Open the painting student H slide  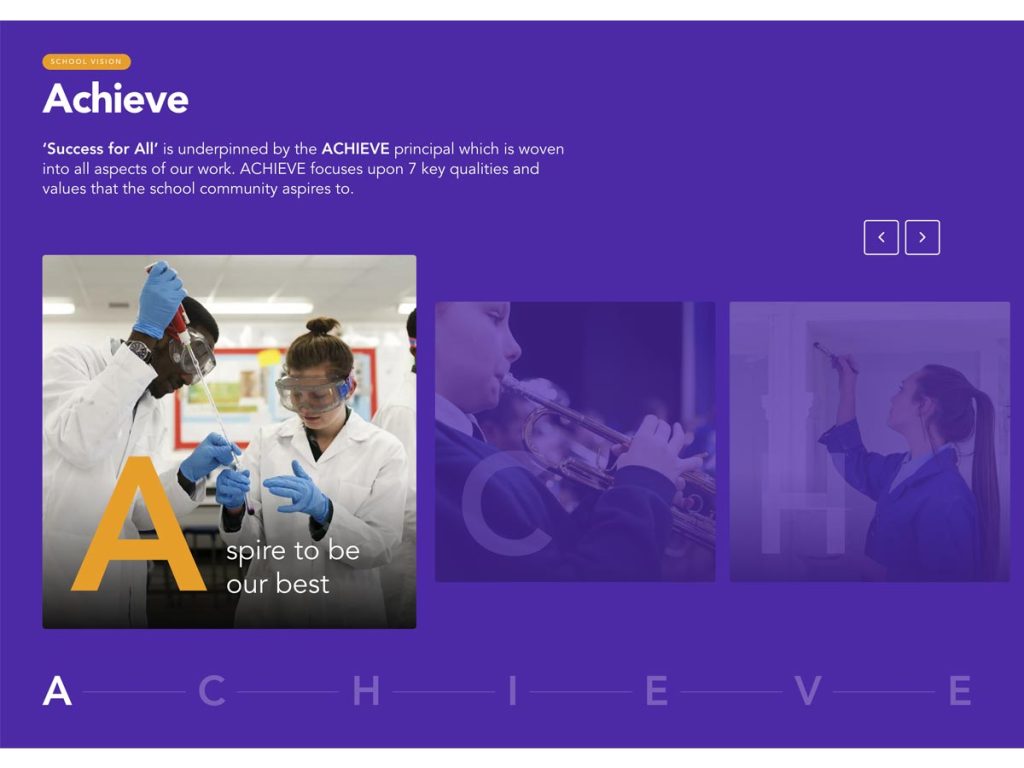(869, 441)
